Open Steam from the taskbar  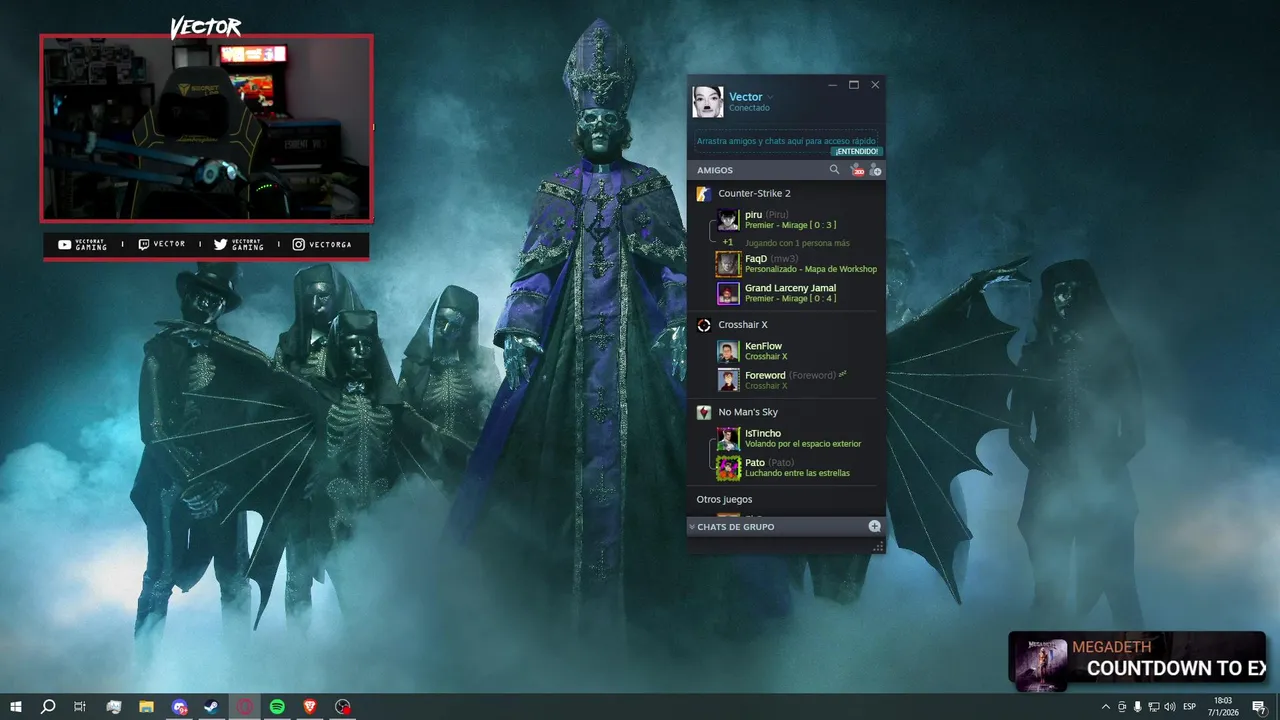pos(212,706)
